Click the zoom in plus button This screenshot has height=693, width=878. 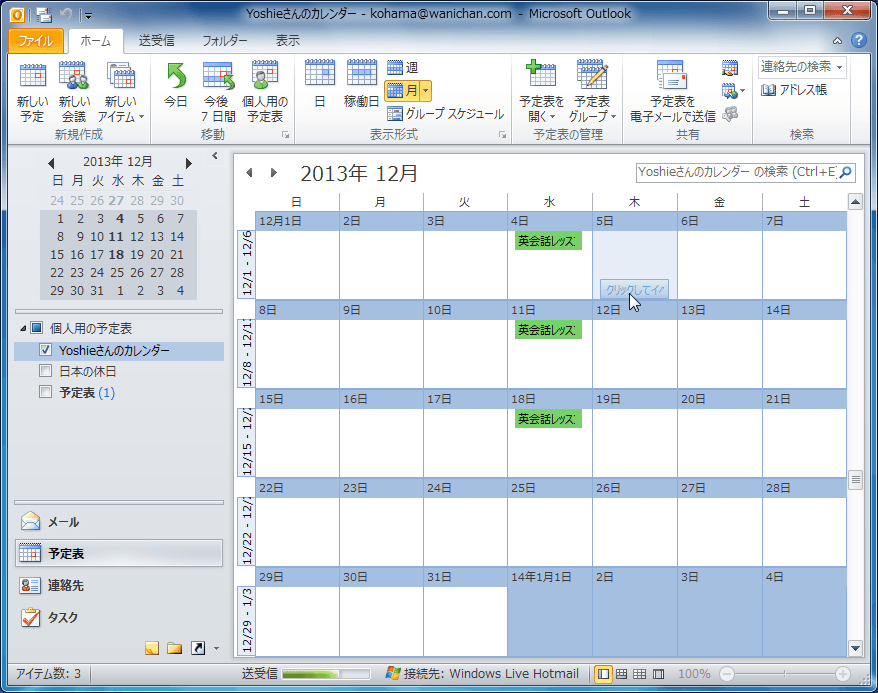[x=842, y=673]
